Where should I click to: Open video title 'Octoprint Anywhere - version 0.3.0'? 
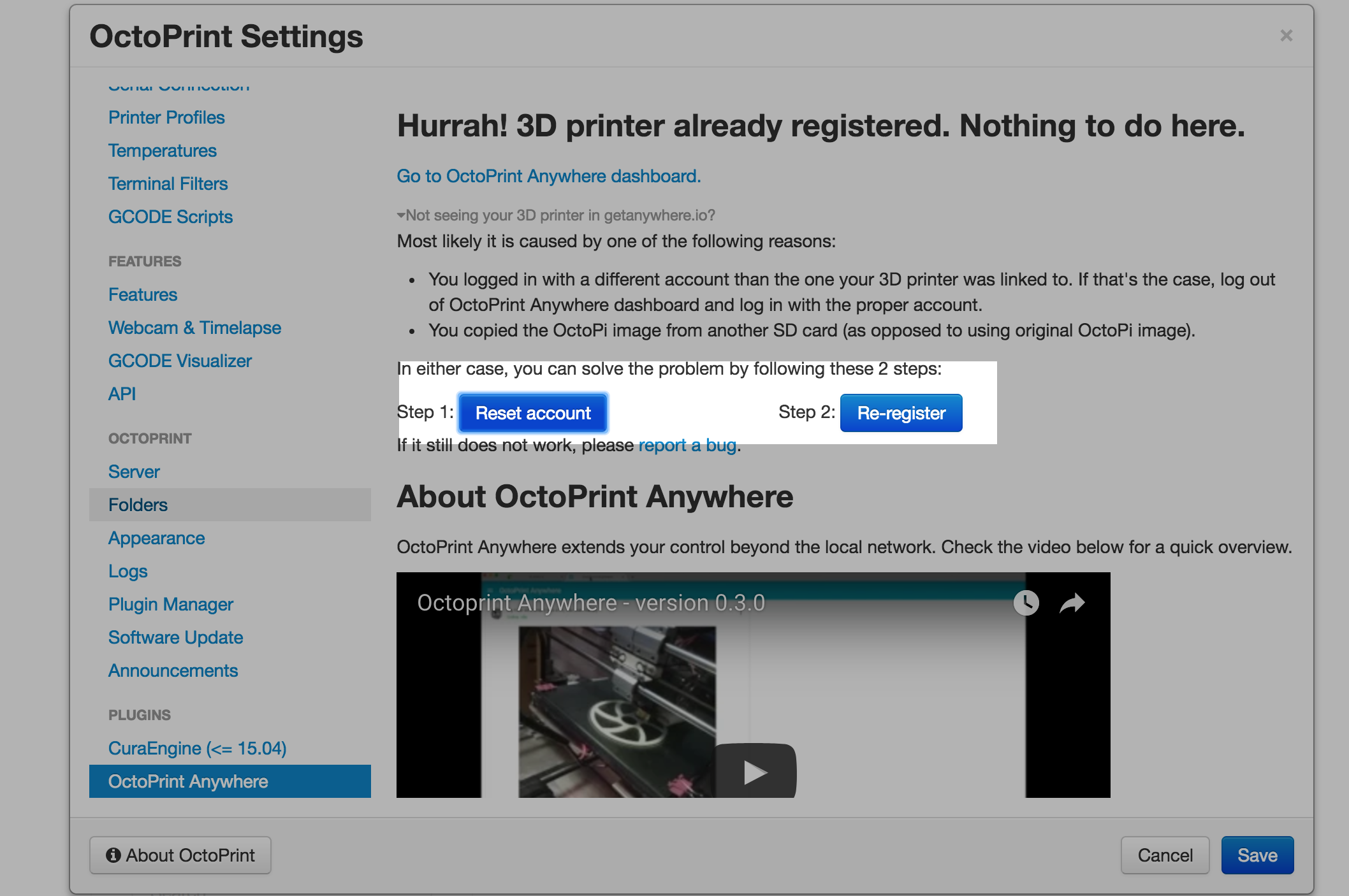point(591,603)
